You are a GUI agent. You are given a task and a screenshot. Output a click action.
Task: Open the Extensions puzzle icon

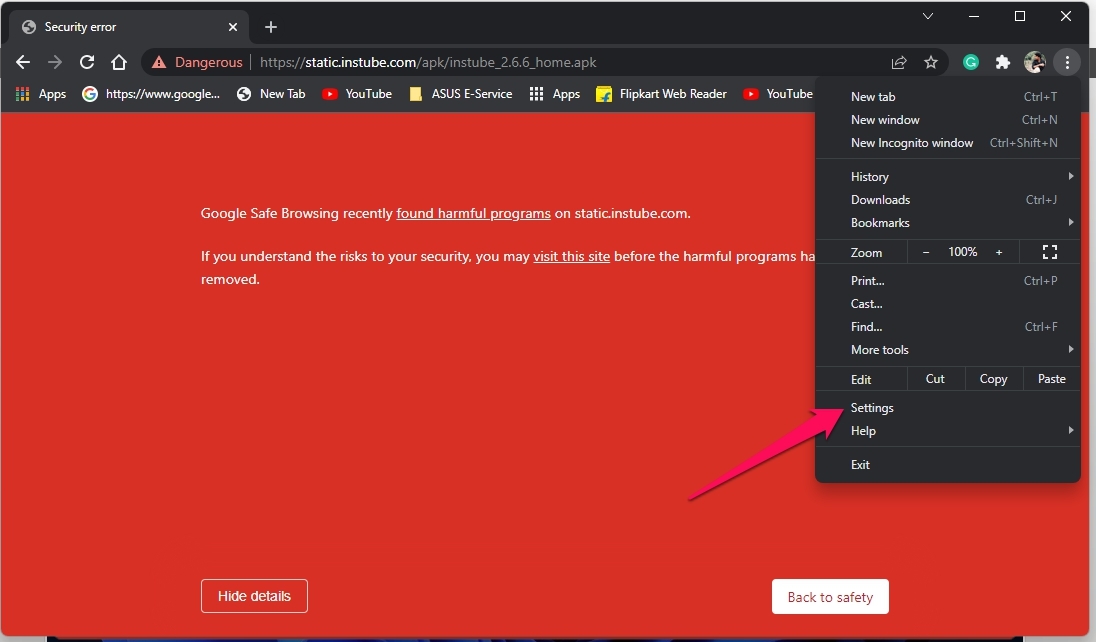[1002, 62]
